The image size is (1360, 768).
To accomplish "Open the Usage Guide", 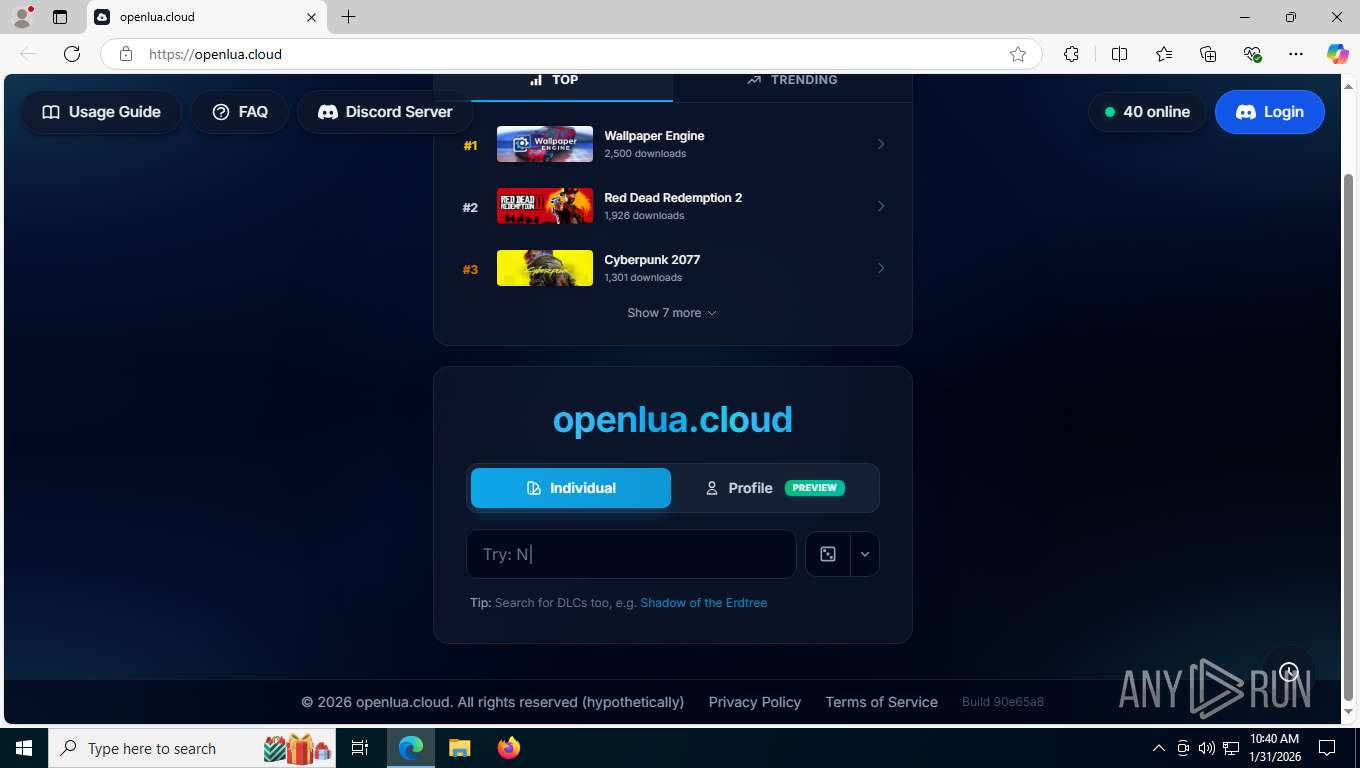I will [x=101, y=112].
